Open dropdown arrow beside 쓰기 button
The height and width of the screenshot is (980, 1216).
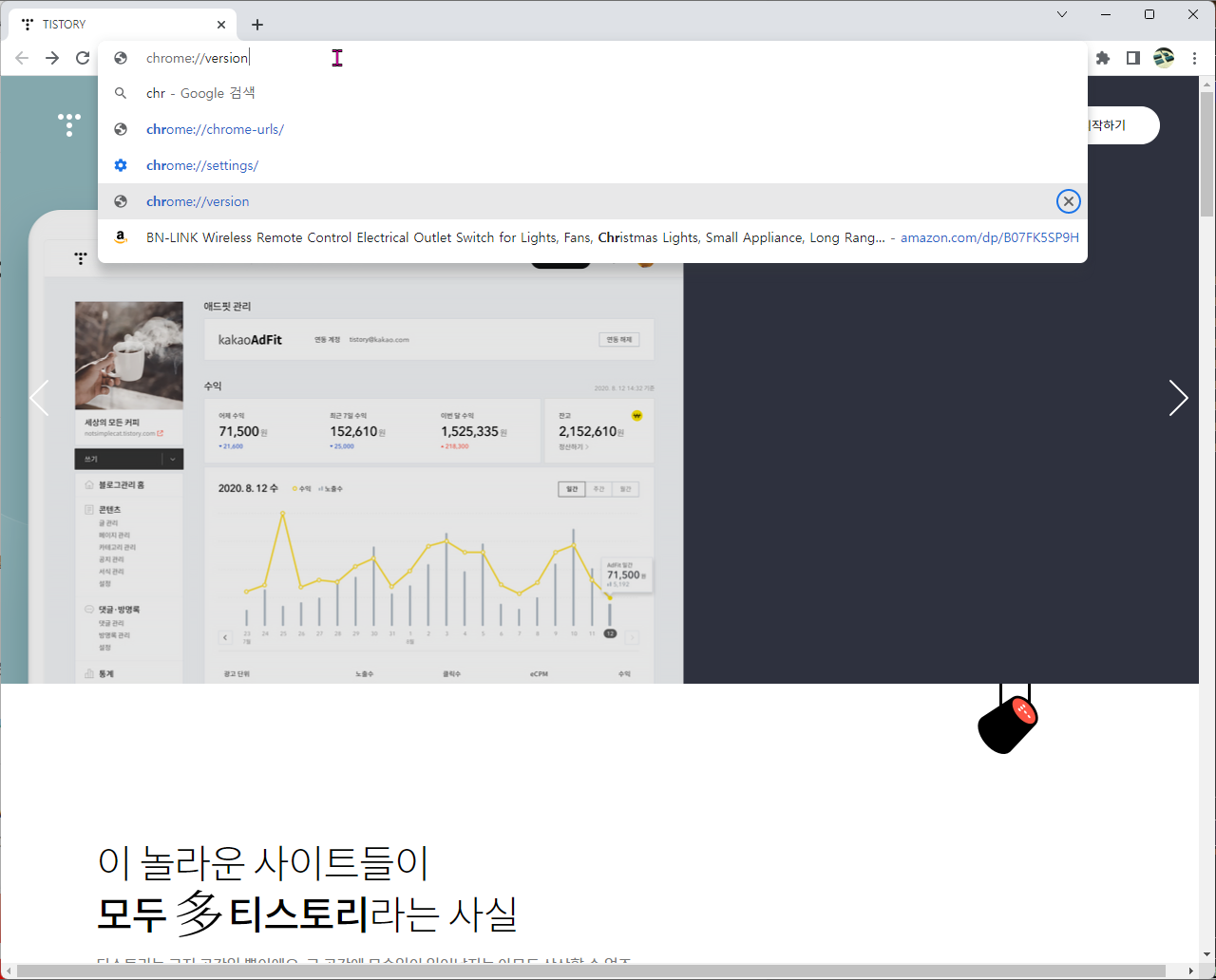click(x=173, y=460)
